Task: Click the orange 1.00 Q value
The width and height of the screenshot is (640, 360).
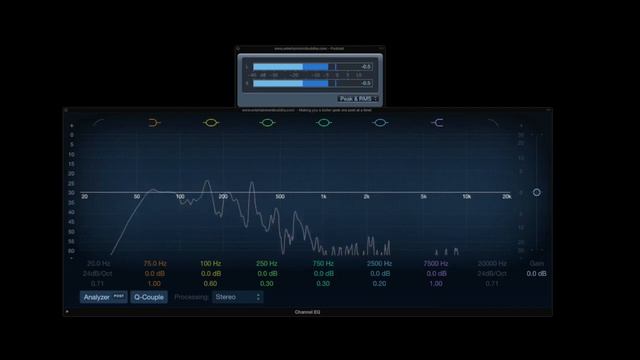Action: [154, 283]
